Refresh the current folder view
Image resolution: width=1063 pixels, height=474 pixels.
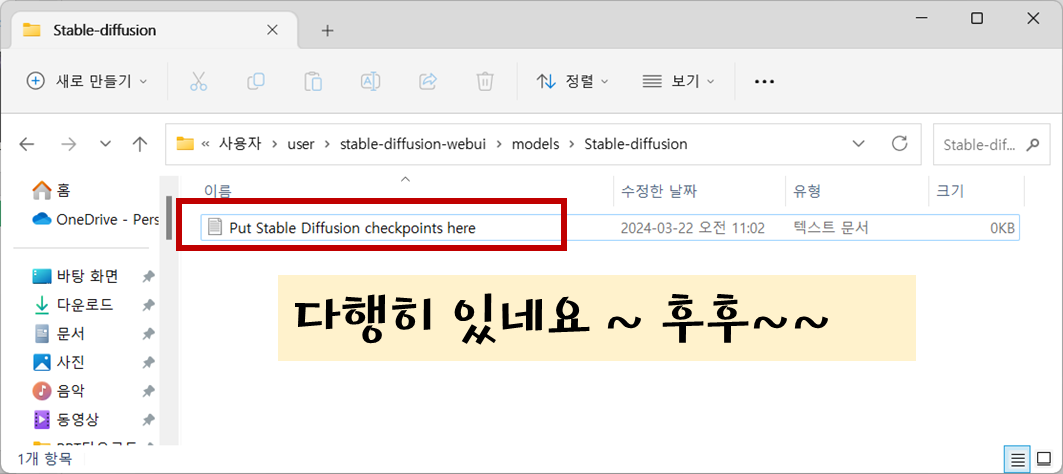(900, 144)
